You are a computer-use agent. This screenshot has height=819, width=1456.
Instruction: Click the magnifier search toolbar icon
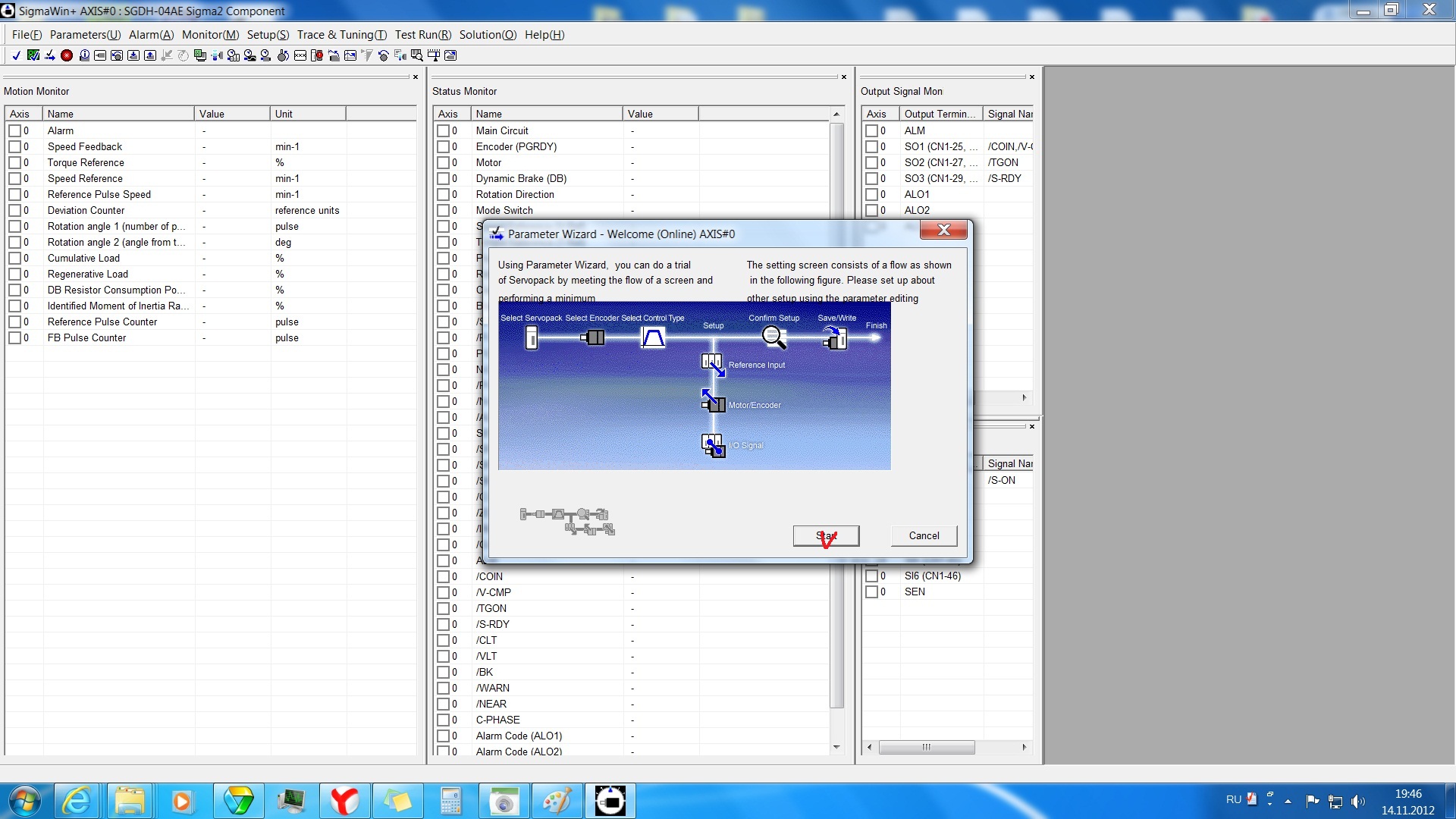416,55
